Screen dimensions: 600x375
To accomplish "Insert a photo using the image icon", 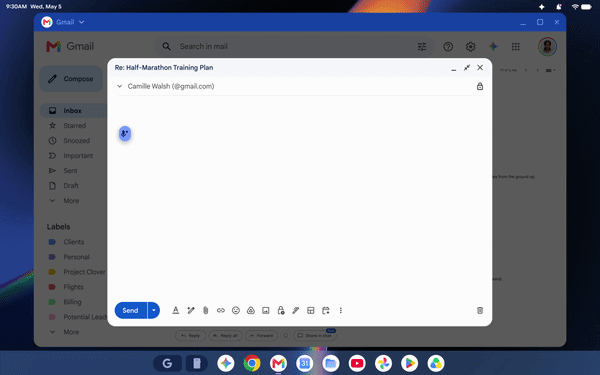I will tap(266, 310).
